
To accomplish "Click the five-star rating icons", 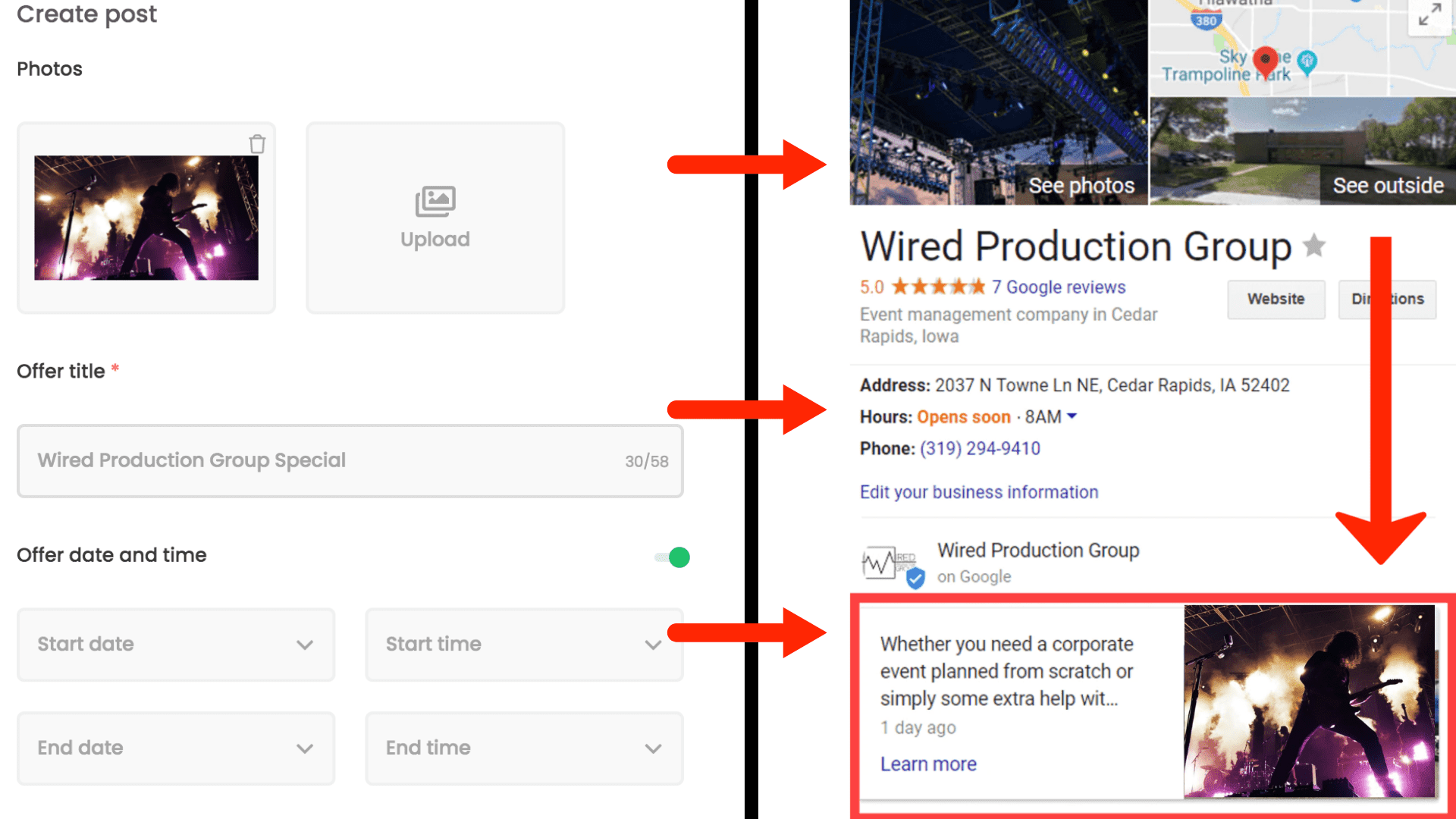I will [x=938, y=287].
